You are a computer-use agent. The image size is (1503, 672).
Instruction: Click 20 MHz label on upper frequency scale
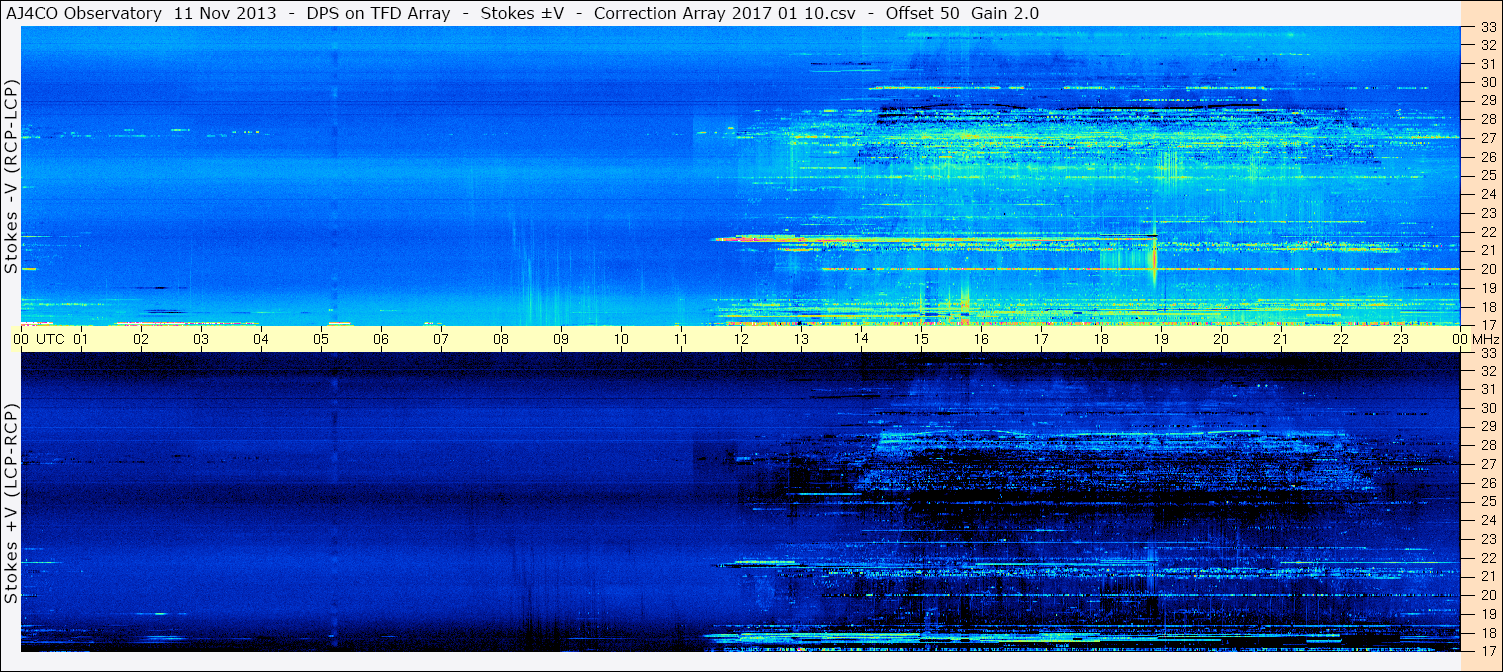click(x=1487, y=269)
